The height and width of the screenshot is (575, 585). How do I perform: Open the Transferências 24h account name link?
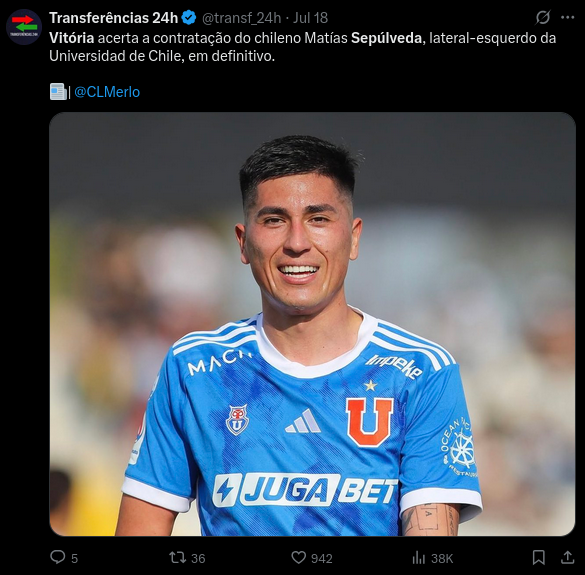pyautogui.click(x=113, y=18)
